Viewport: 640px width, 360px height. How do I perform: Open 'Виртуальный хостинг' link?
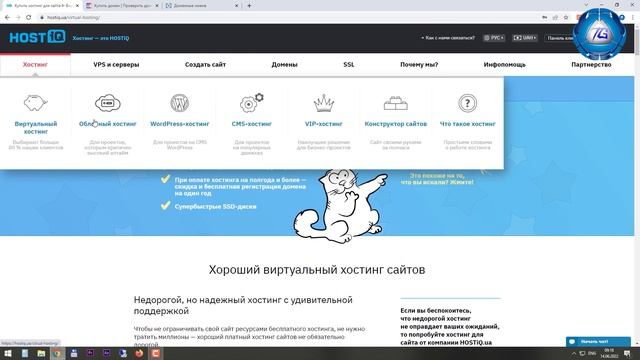(36, 127)
